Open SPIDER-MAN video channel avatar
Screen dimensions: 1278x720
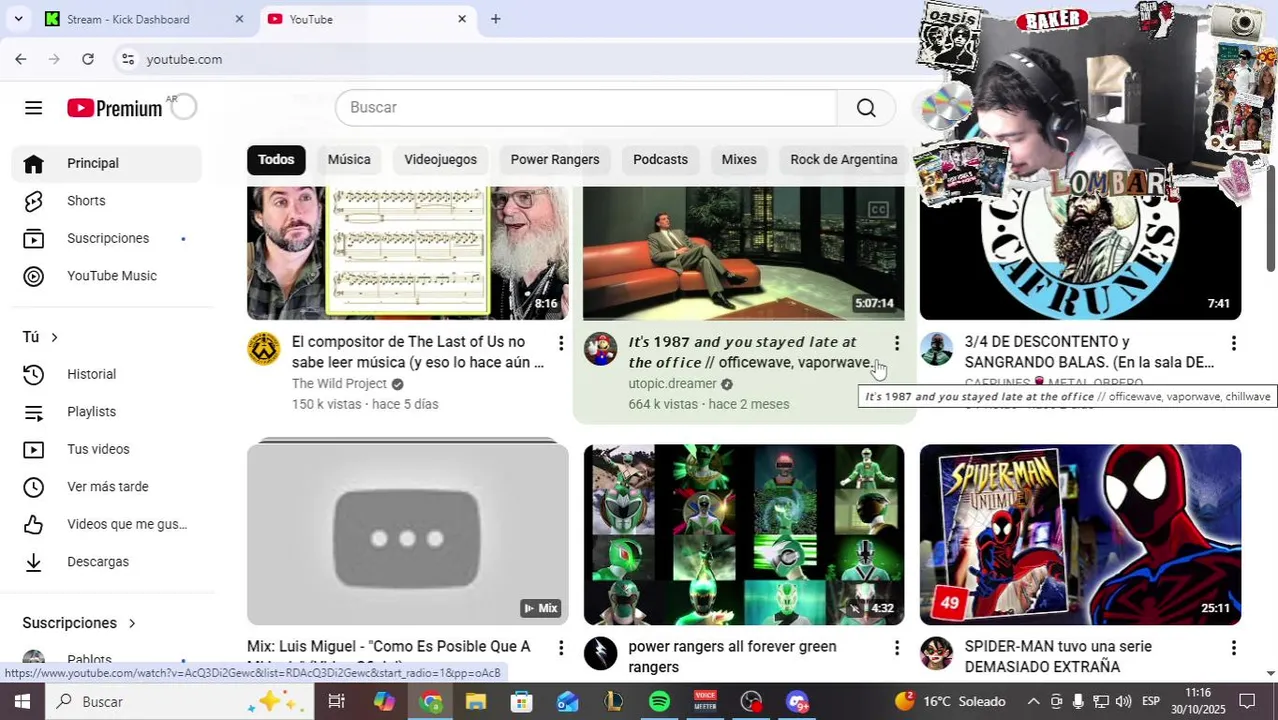(937, 653)
